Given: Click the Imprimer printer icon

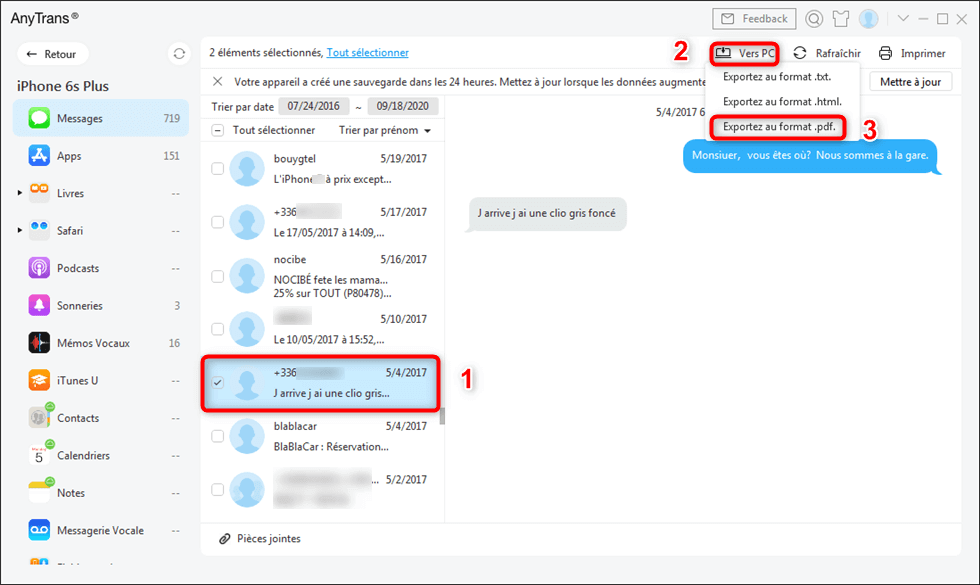Looking at the screenshot, I should [886, 53].
